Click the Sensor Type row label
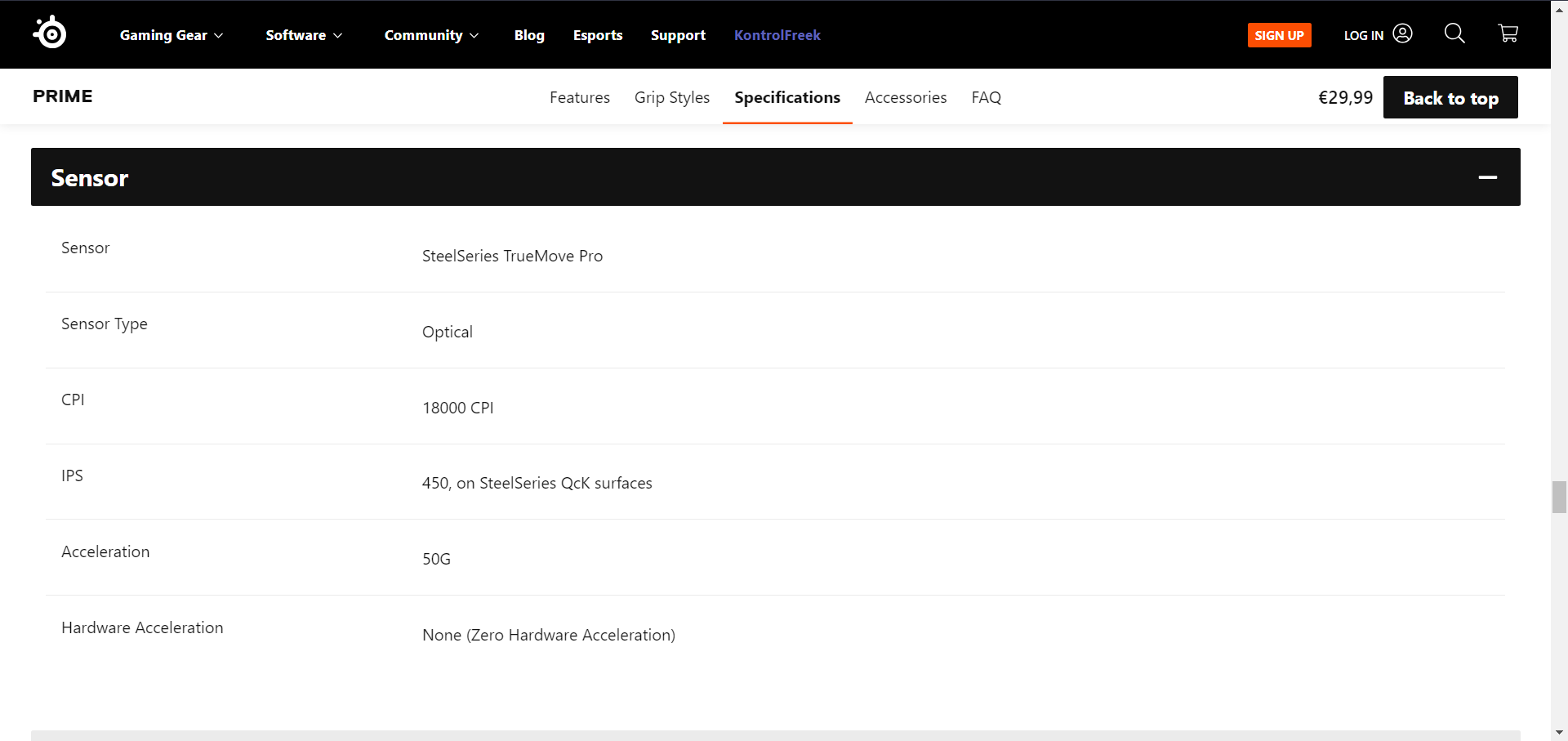Screen dimensions: 1568x741 [x=105, y=324]
